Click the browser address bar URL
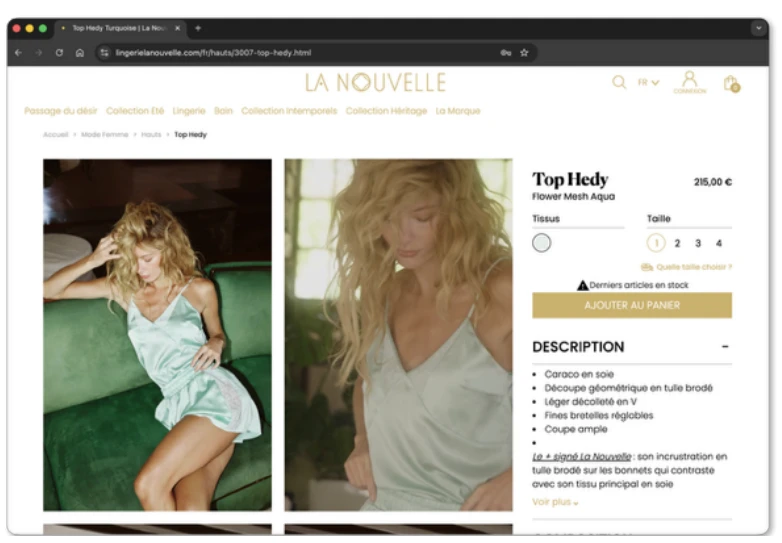 click(x=213, y=52)
